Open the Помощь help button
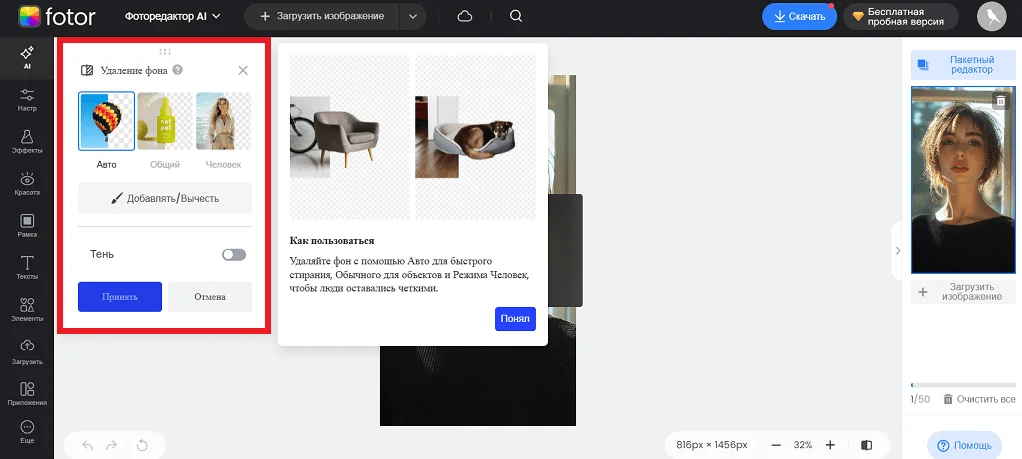 964,445
